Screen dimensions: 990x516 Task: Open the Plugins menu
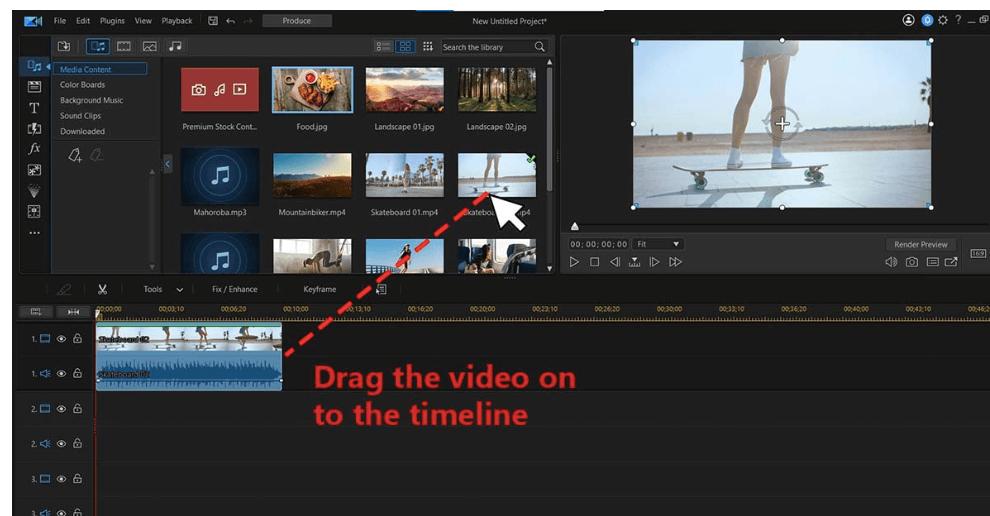point(112,21)
